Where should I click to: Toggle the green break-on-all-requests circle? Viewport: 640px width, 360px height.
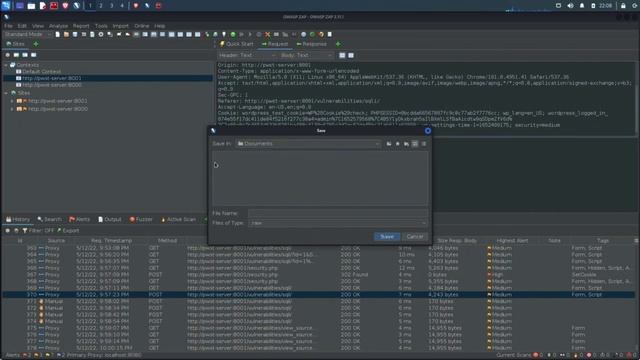[233, 35]
